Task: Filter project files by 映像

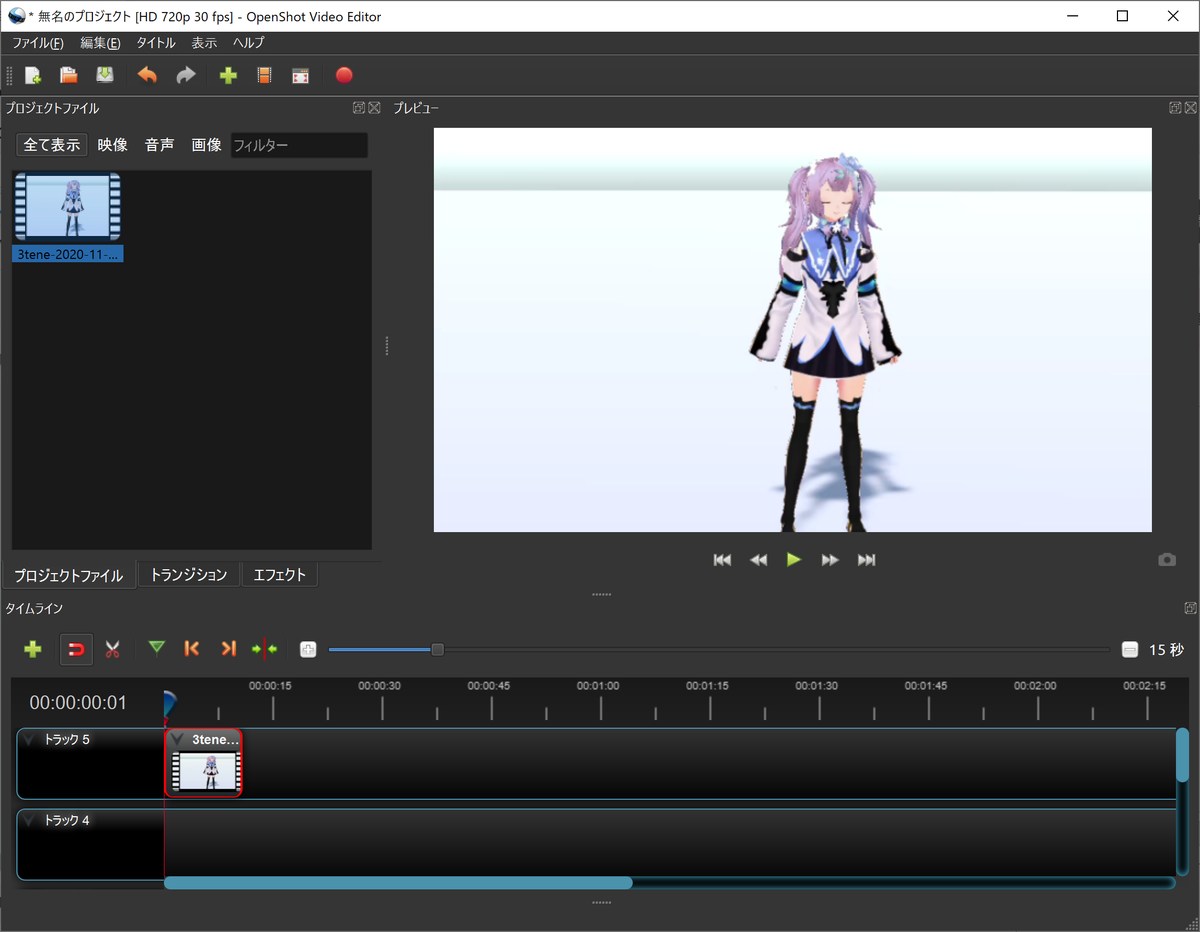Action: [x=113, y=145]
